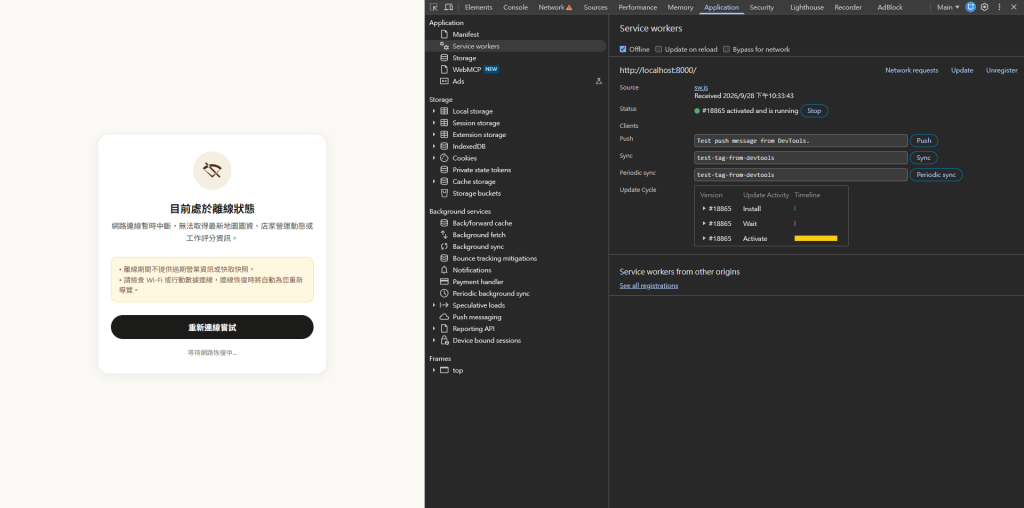Expand the Extension storage tree node
The image size is (1024, 508).
pos(434,135)
